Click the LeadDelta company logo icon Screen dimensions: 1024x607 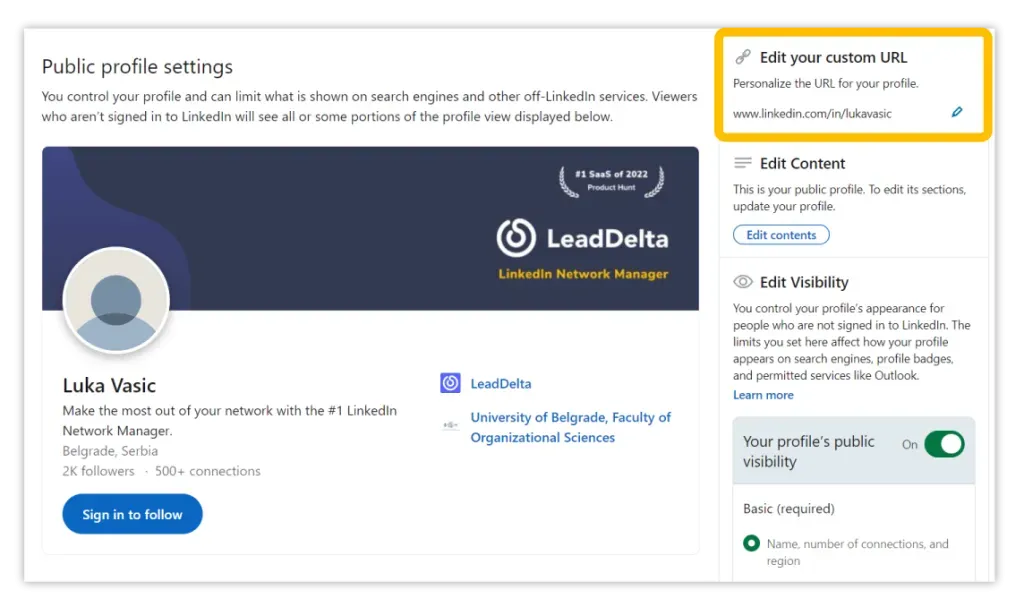[450, 383]
